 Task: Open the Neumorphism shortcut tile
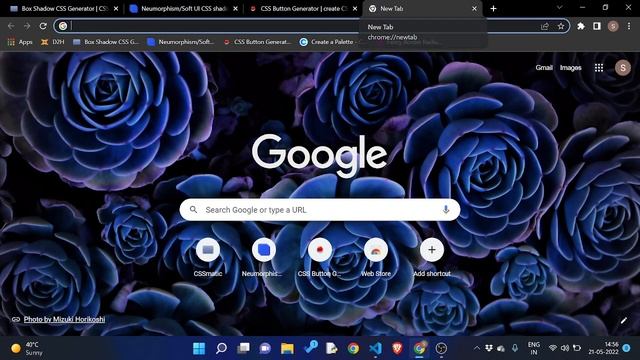click(x=264, y=257)
